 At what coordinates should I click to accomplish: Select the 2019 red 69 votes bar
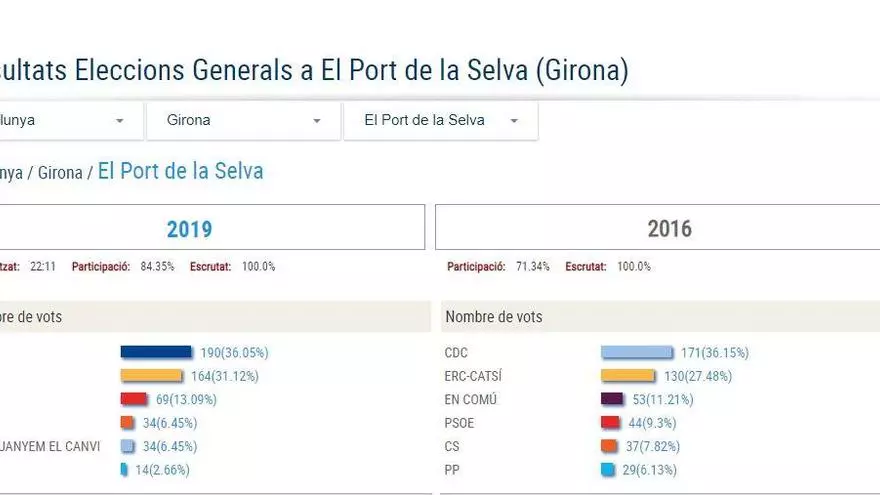pyautogui.click(x=134, y=399)
